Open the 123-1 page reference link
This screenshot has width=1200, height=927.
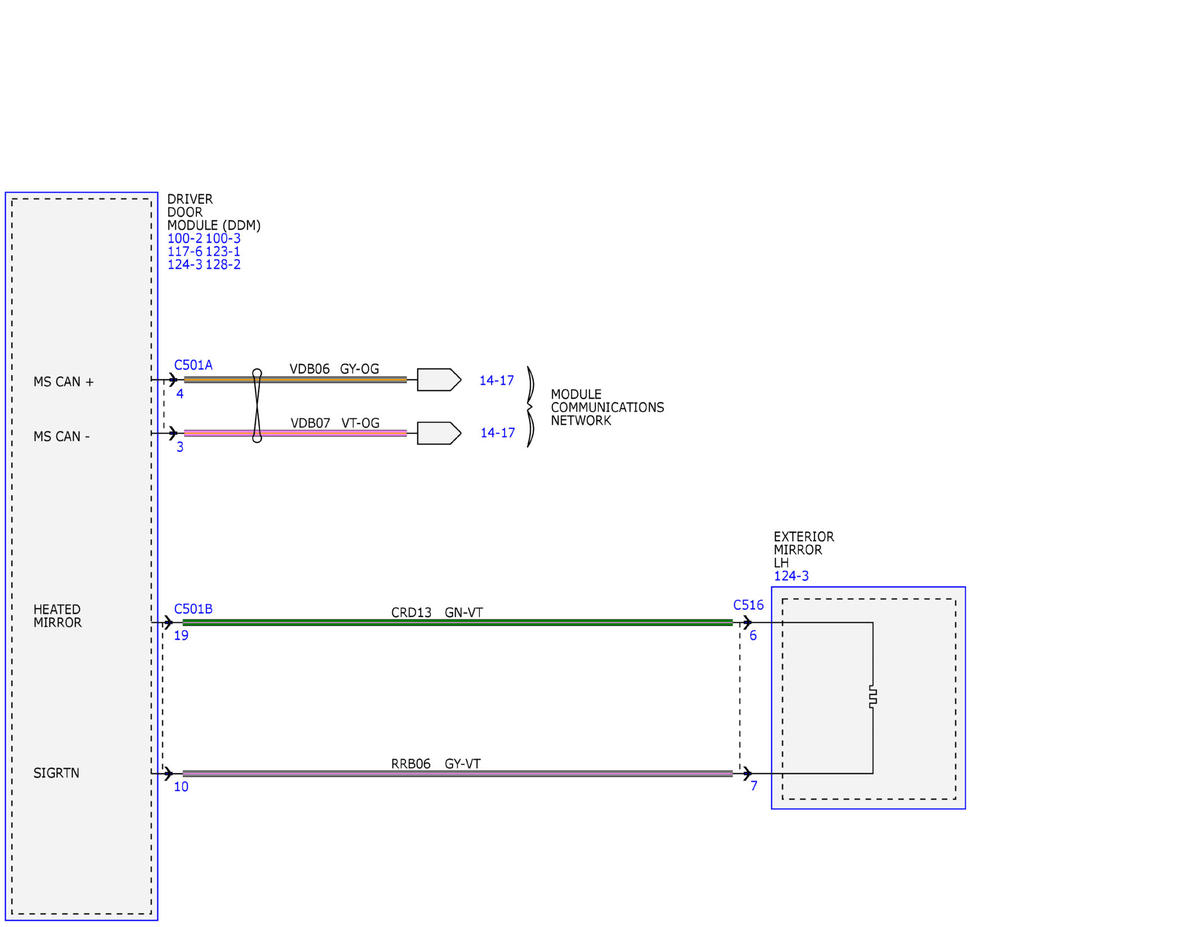(x=223, y=251)
